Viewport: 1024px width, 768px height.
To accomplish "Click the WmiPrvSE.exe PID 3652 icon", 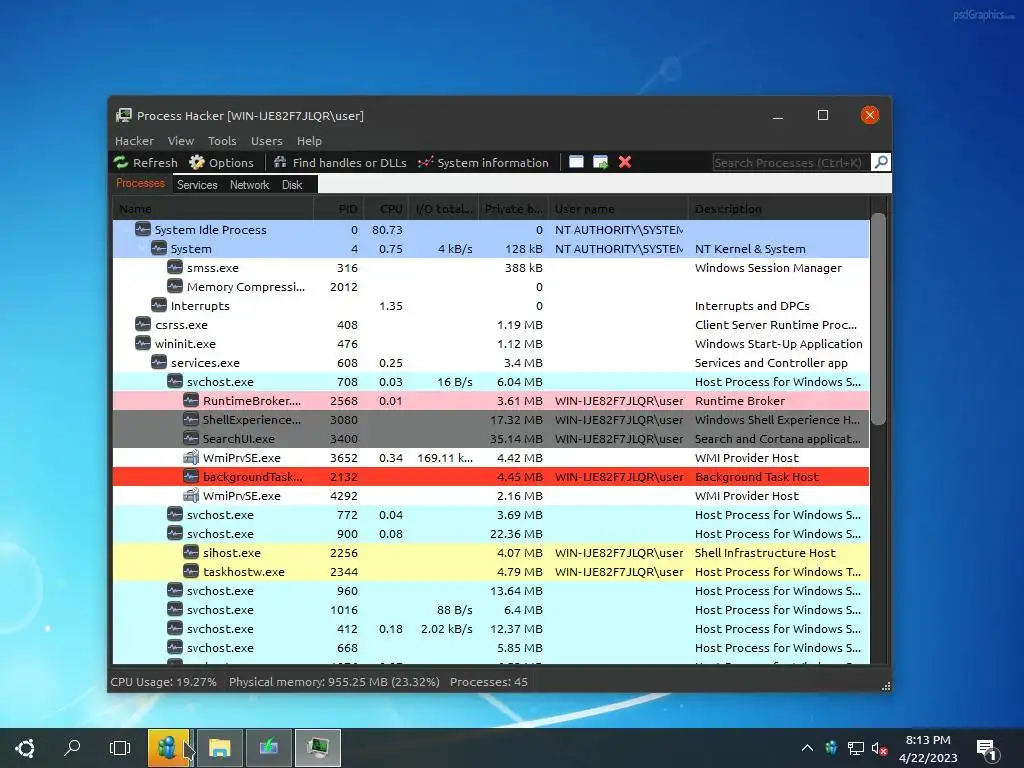I will pos(191,458).
